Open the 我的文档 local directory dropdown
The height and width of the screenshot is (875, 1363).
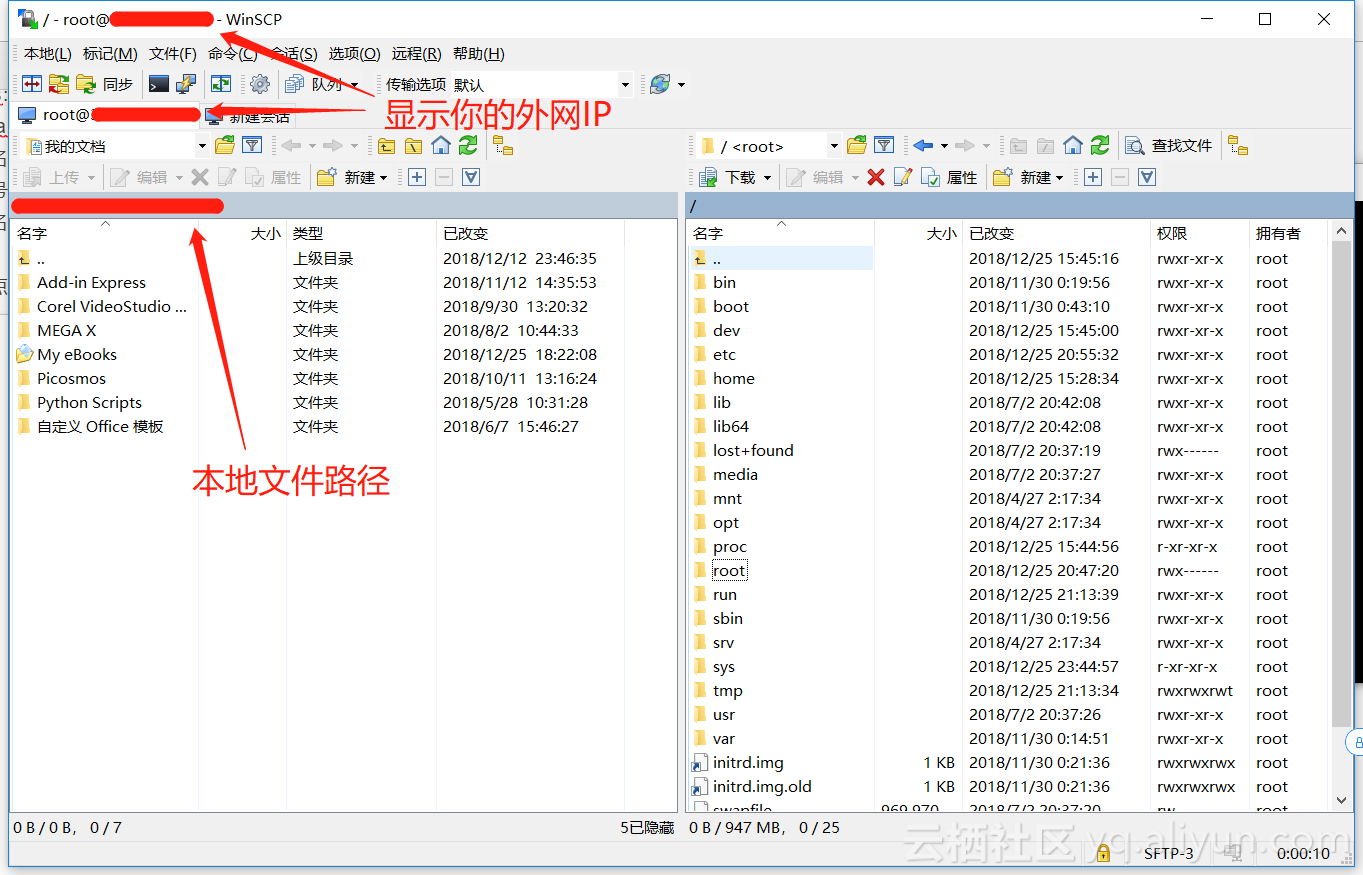(x=202, y=146)
